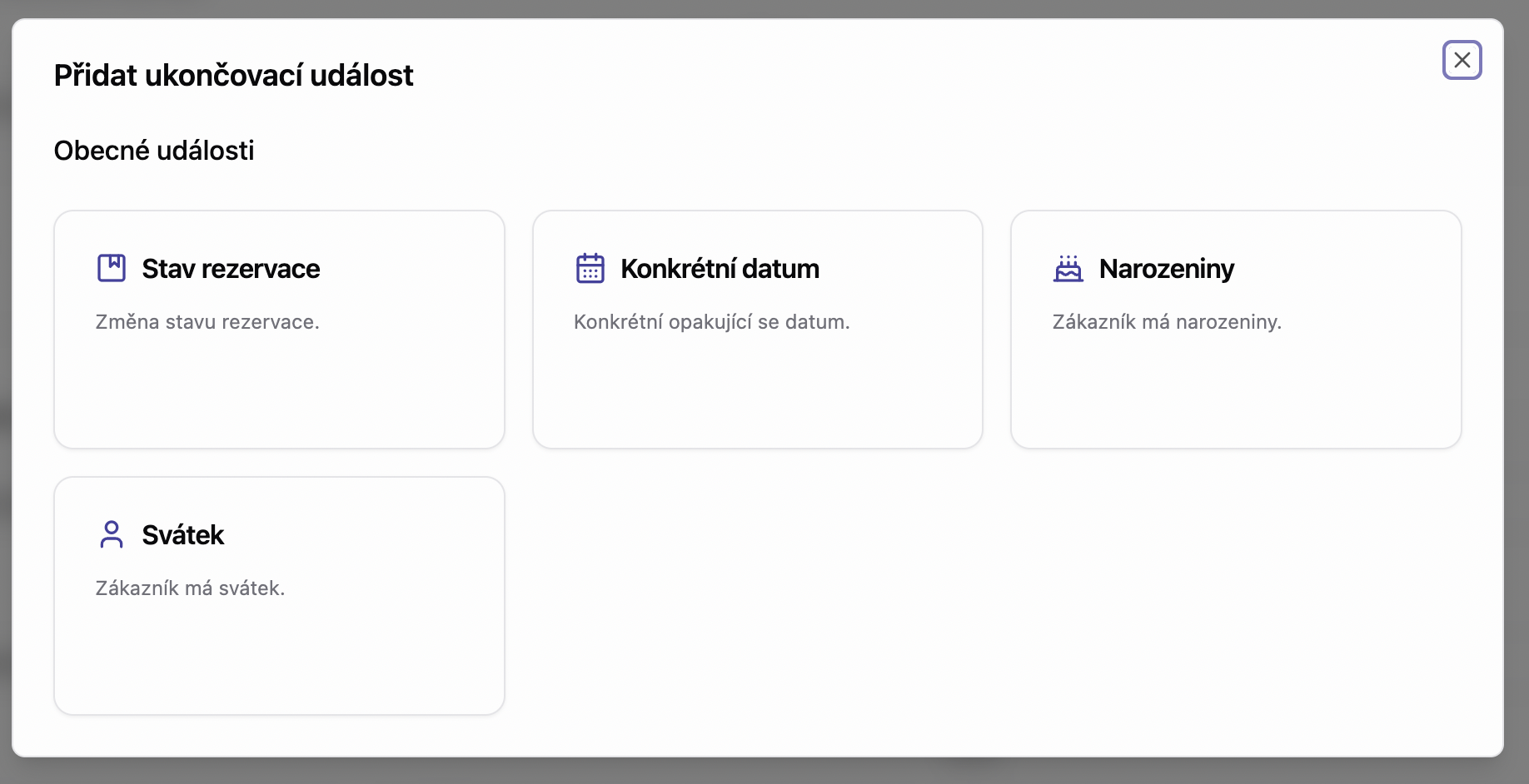Click the description Konkrétní opakující se datum

coord(712,322)
